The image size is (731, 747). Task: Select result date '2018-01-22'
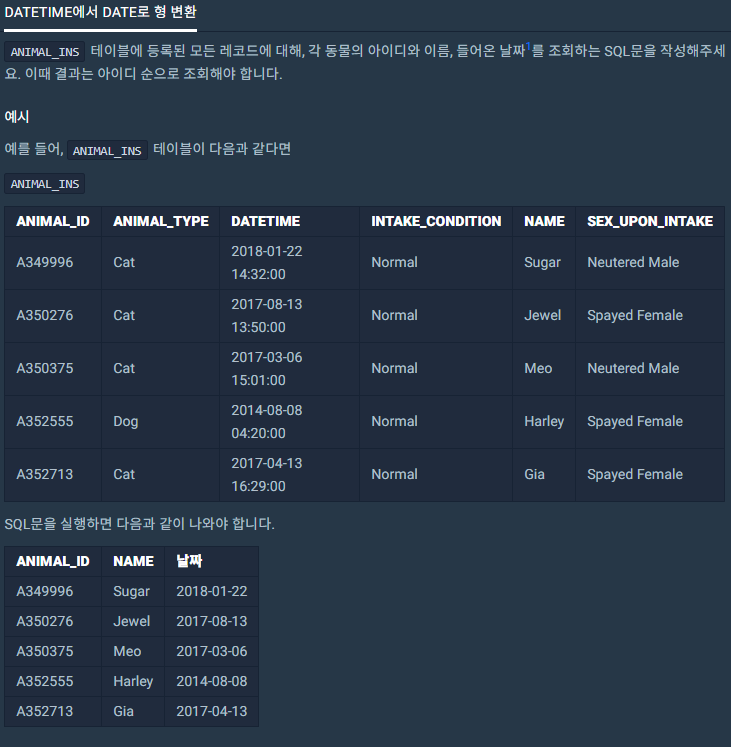click(212, 592)
